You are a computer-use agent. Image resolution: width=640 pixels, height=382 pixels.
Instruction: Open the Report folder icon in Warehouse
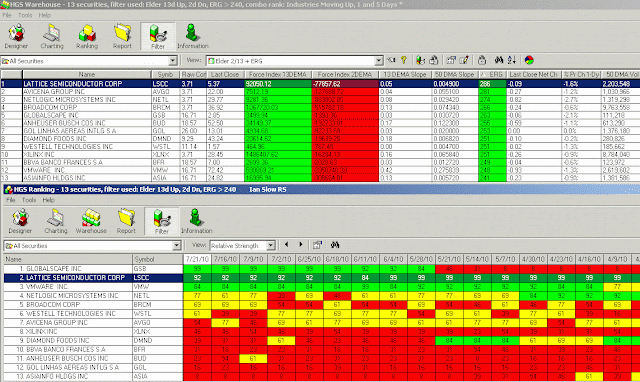tap(122, 36)
